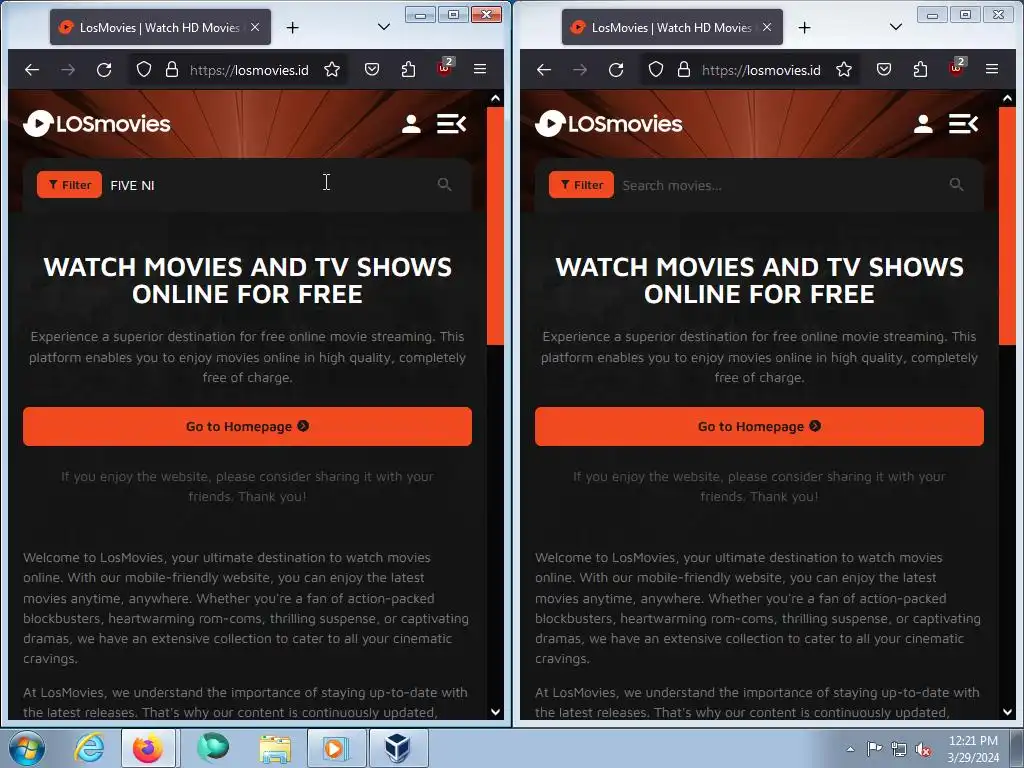The image size is (1024, 768).
Task: Open Windows Explorer folder on taskbar
Action: [x=275, y=748]
